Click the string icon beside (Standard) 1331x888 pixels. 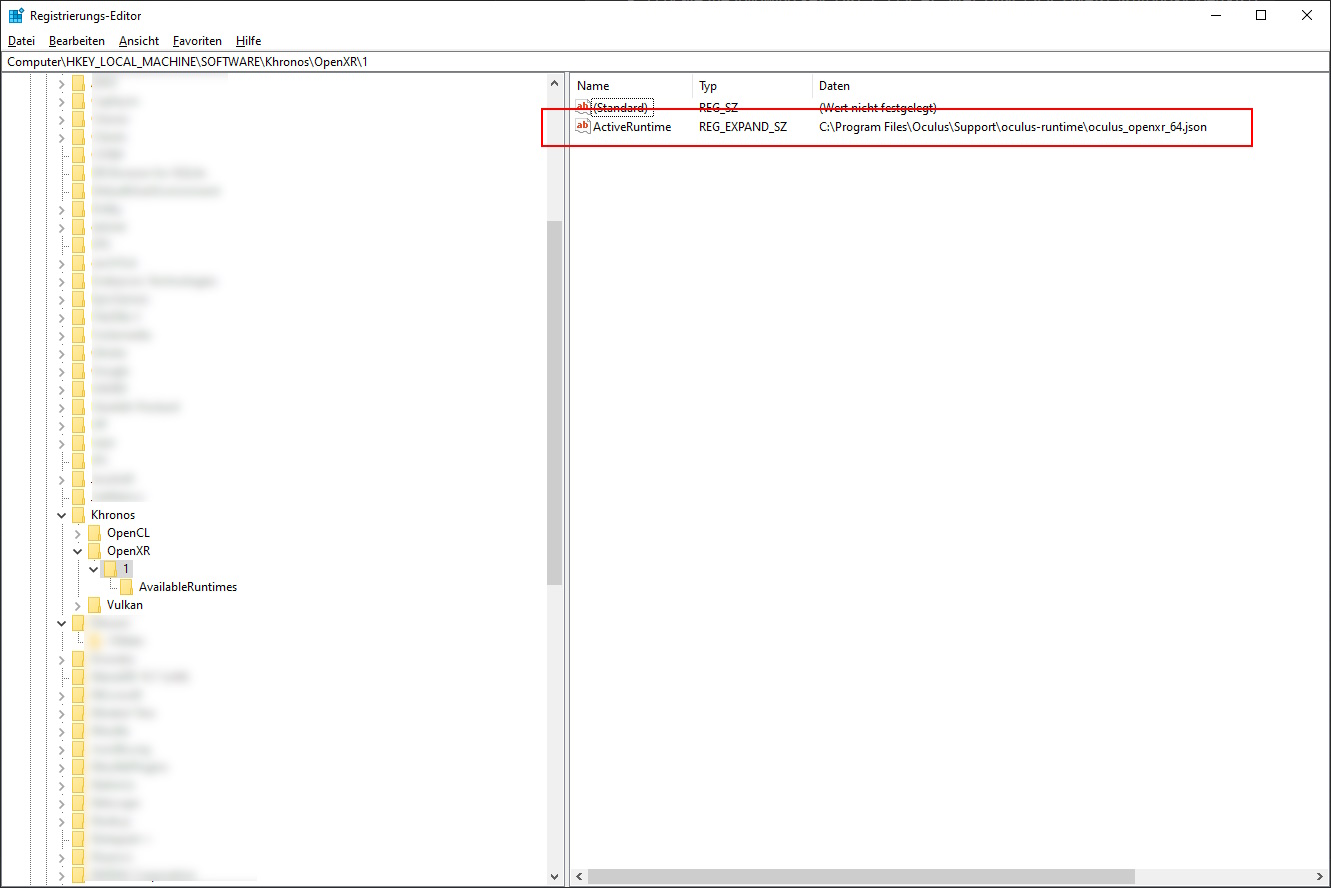(x=584, y=107)
